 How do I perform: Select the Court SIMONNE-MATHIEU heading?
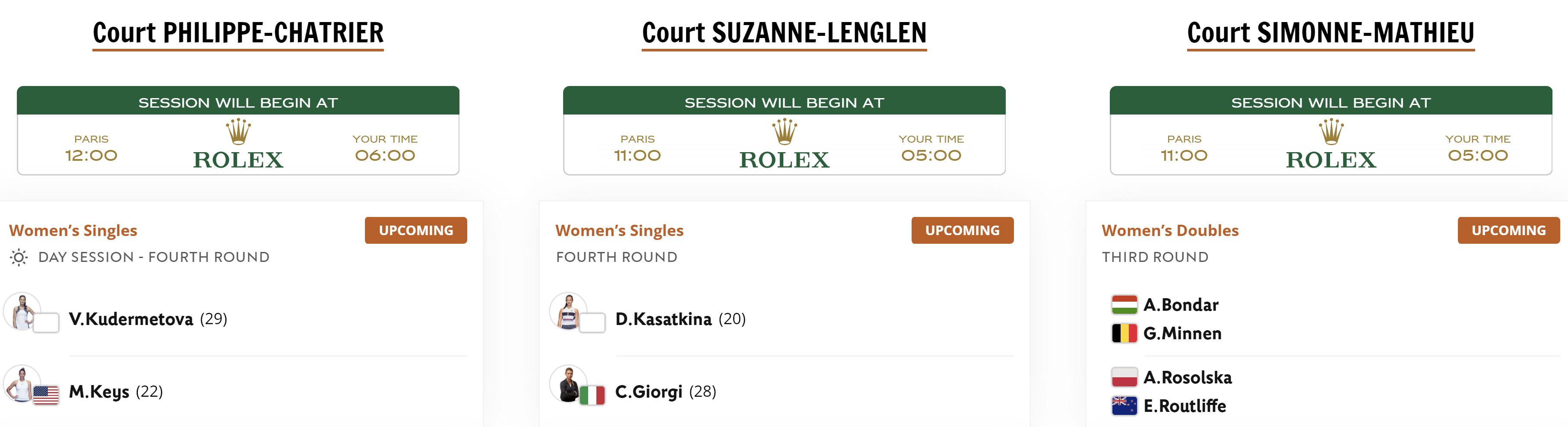point(1330,33)
